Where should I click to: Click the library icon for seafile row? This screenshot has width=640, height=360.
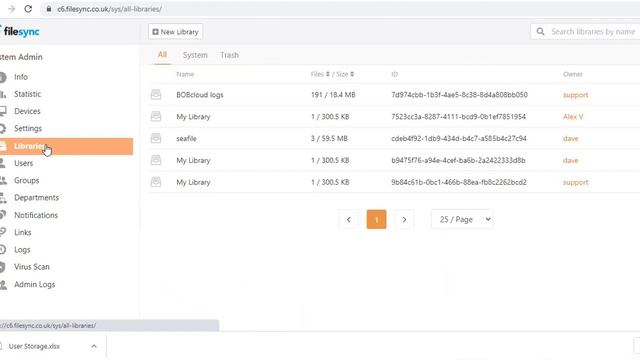coord(156,138)
